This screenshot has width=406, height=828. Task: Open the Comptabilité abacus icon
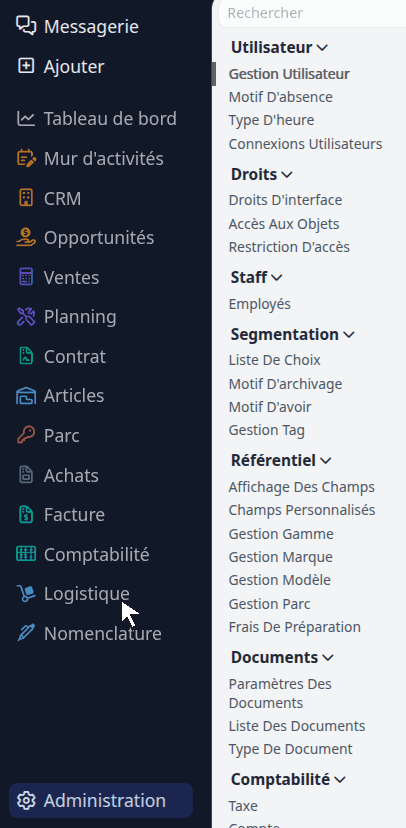26,554
